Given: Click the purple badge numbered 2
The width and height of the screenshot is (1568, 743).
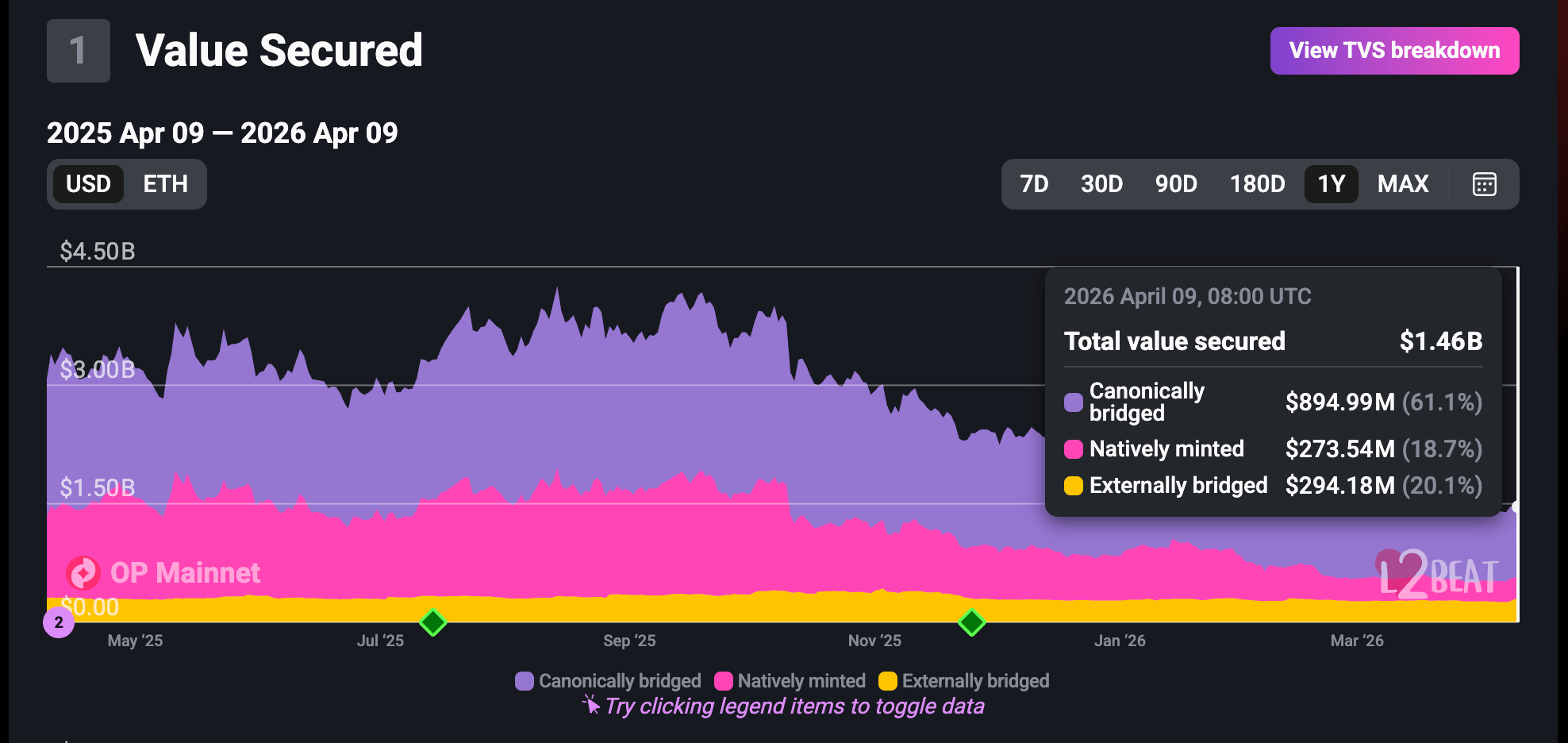Looking at the screenshot, I should click(x=59, y=623).
